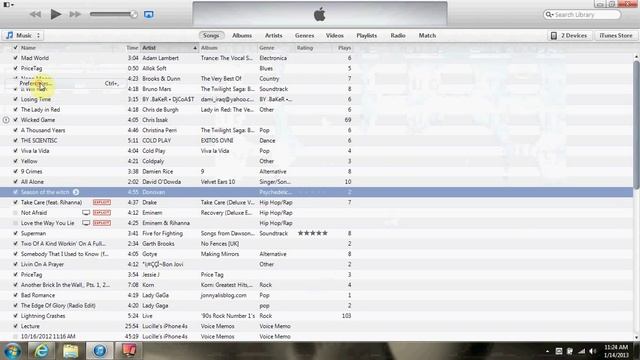The height and width of the screenshot is (360, 640).
Task: Sort by the Album column header
Action: (x=209, y=48)
